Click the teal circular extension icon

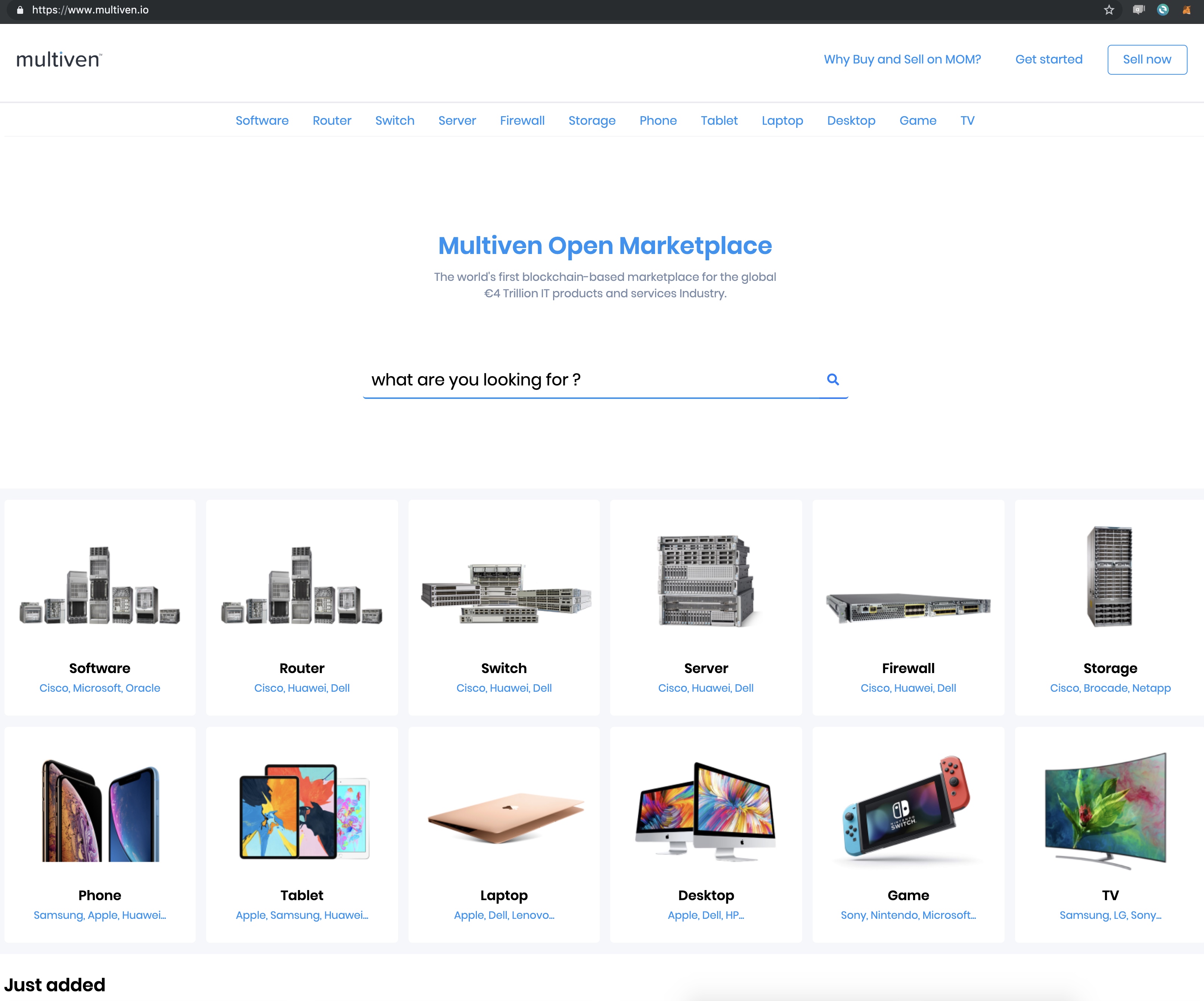click(x=1163, y=10)
